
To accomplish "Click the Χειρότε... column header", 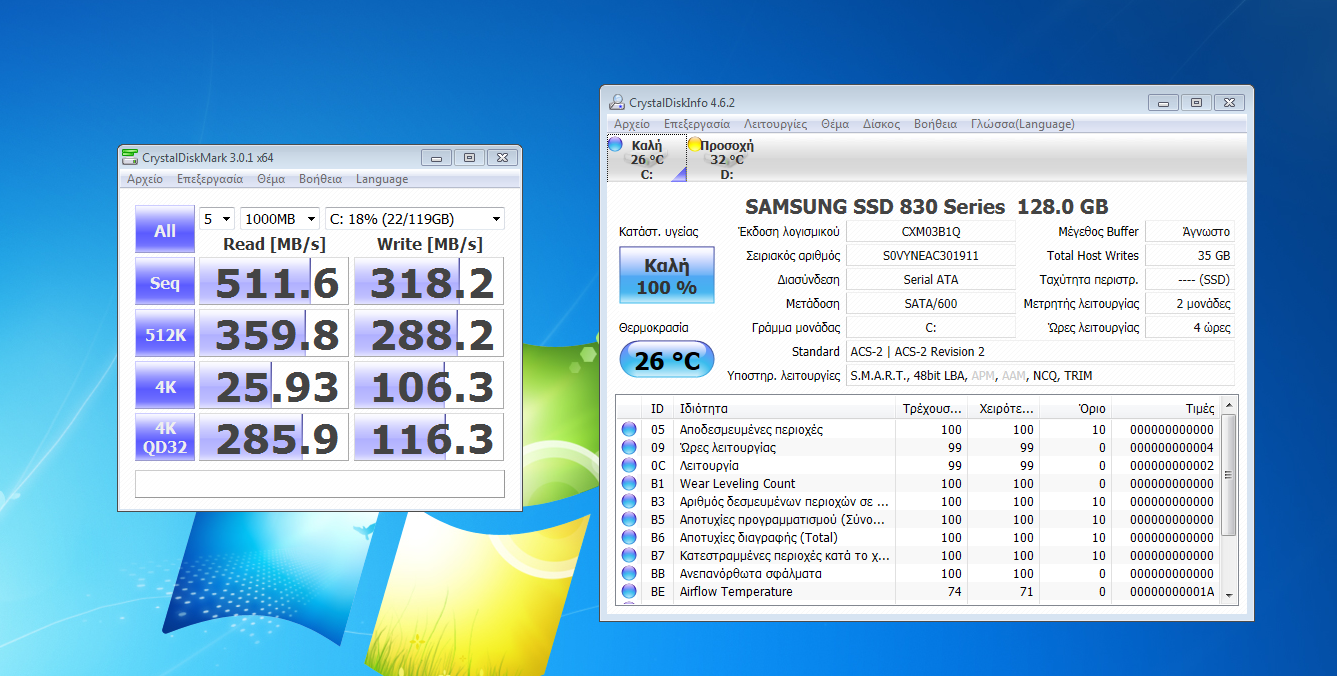I will (x=1003, y=408).
